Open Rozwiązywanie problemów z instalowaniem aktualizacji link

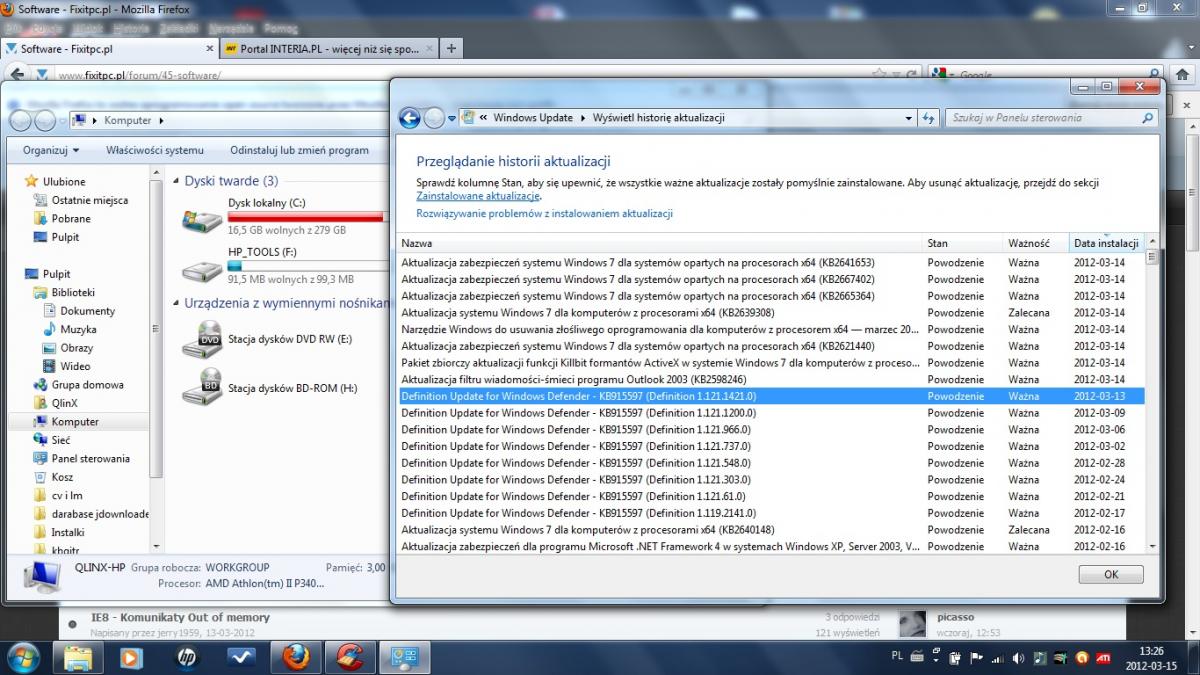point(544,214)
